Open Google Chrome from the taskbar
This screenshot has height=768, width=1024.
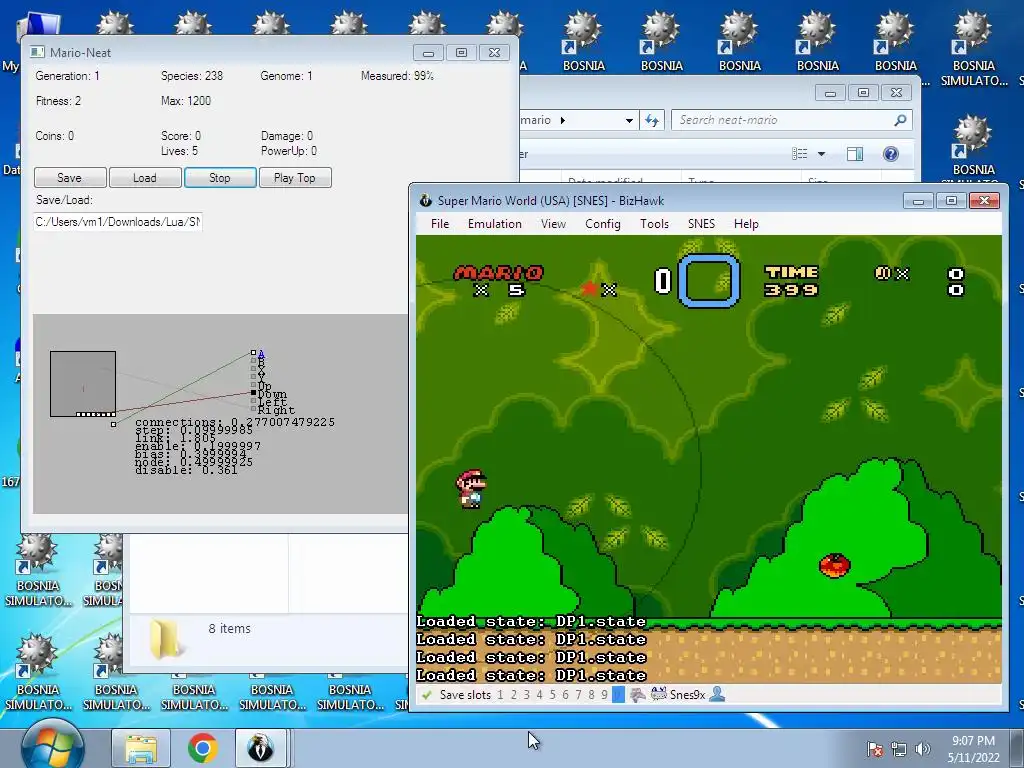pos(202,748)
